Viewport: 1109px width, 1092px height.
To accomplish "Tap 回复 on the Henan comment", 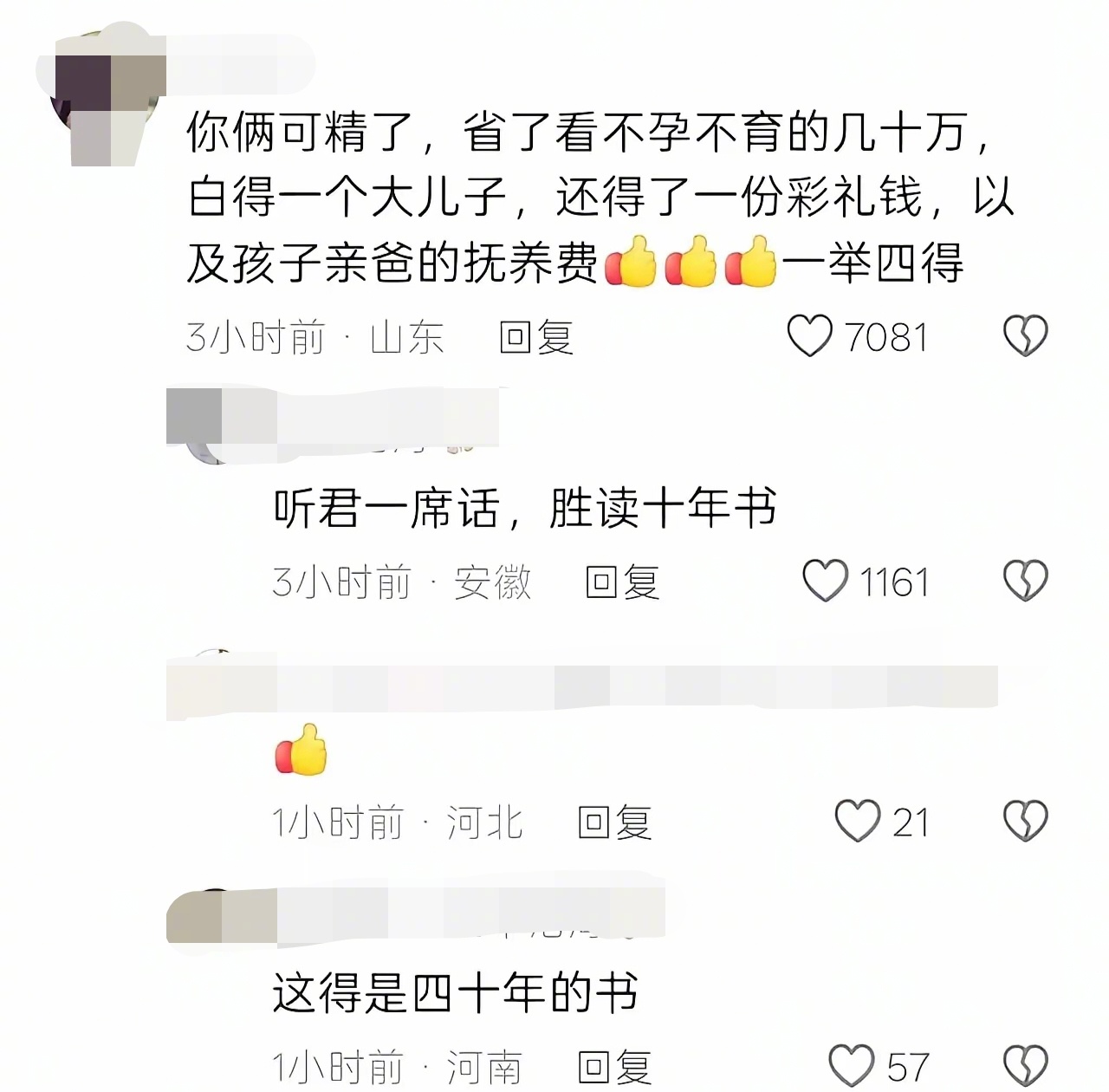I will 614,1067.
